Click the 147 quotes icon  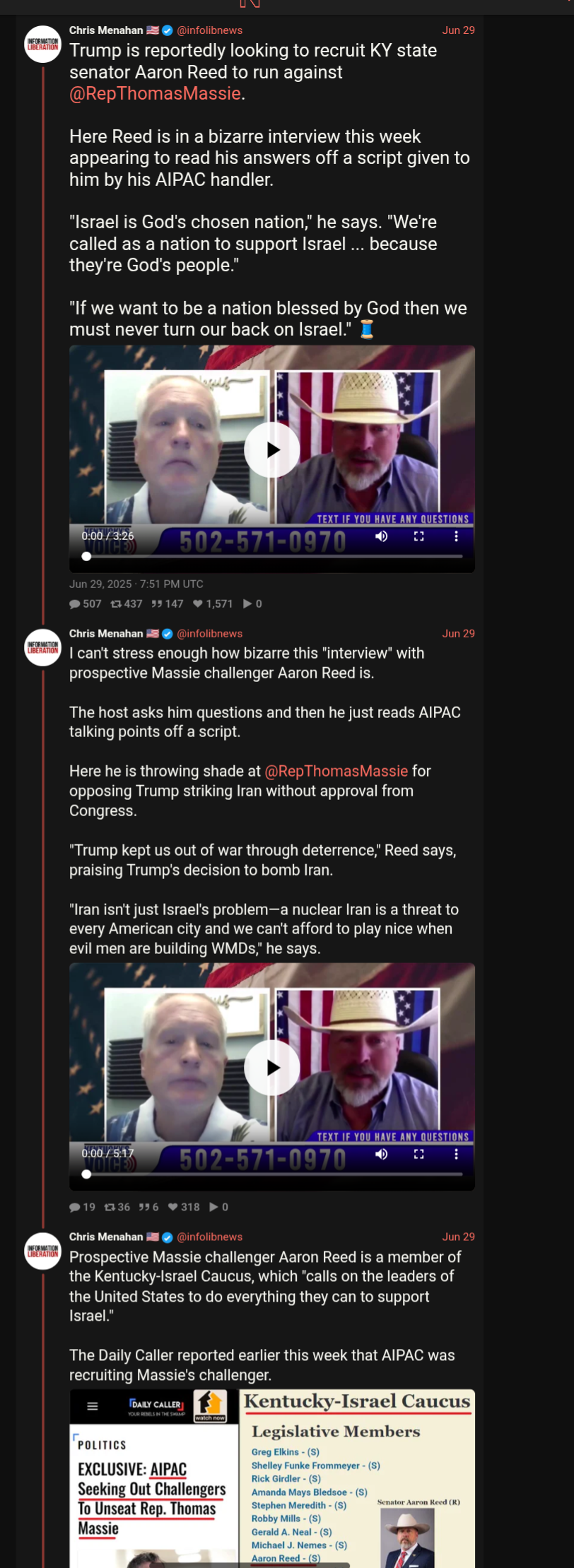pos(157,604)
